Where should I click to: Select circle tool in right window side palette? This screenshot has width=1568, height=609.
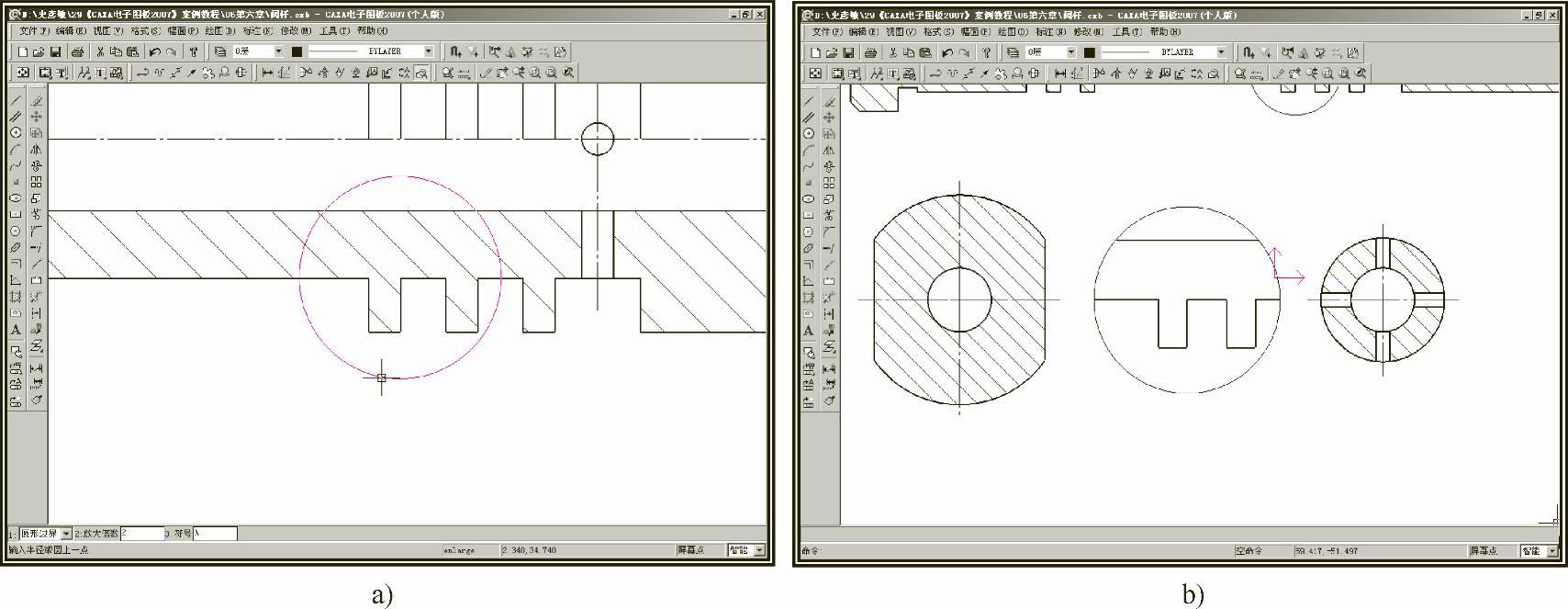click(809, 133)
